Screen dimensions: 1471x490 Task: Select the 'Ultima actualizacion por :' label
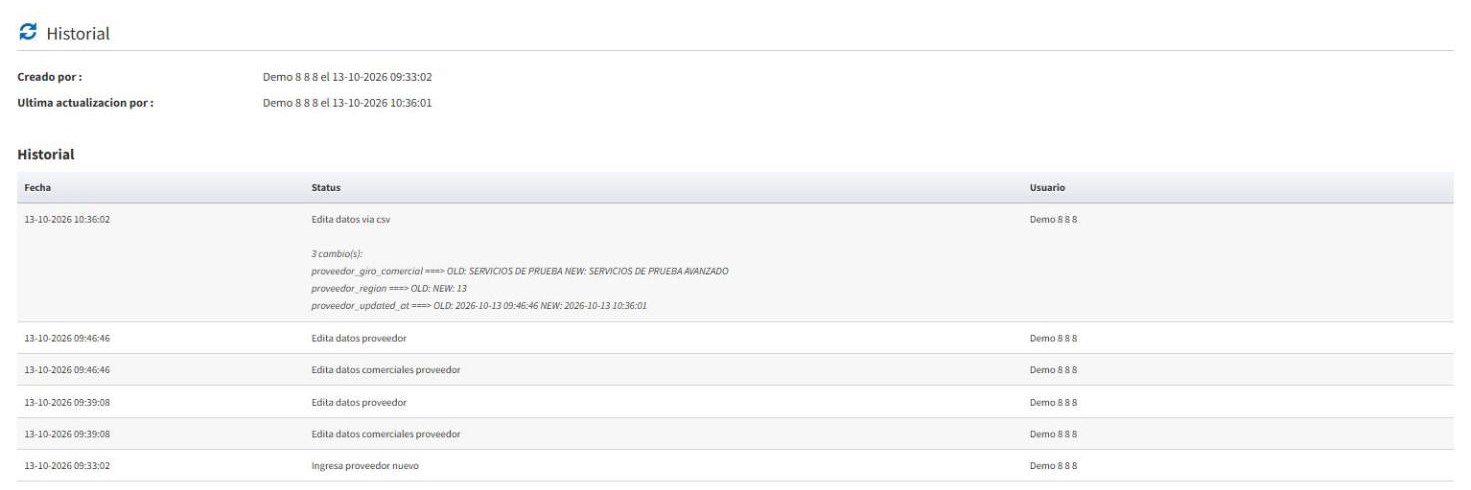coord(86,102)
